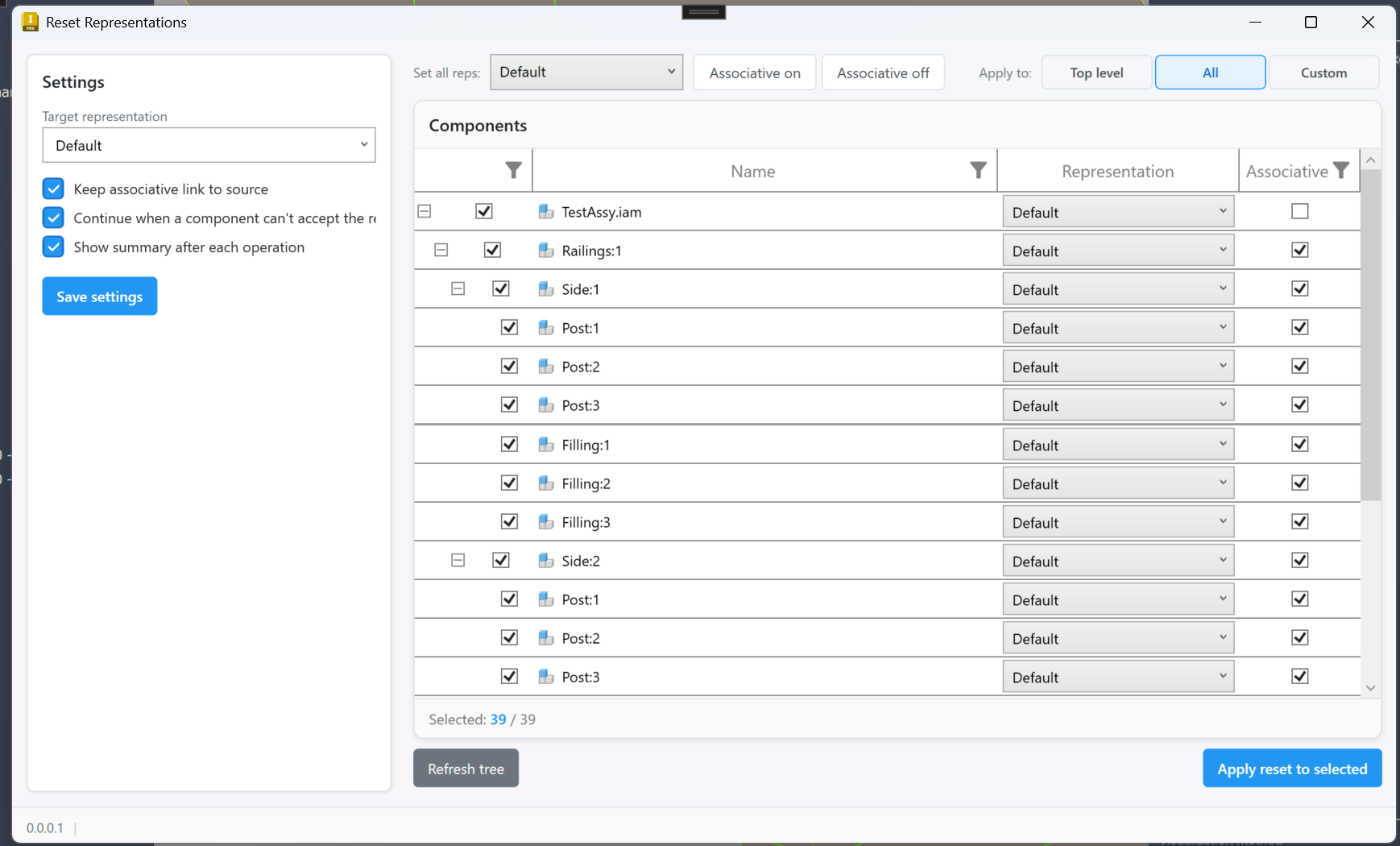Open the Name column filter icon
1400x846 pixels.
(x=978, y=170)
